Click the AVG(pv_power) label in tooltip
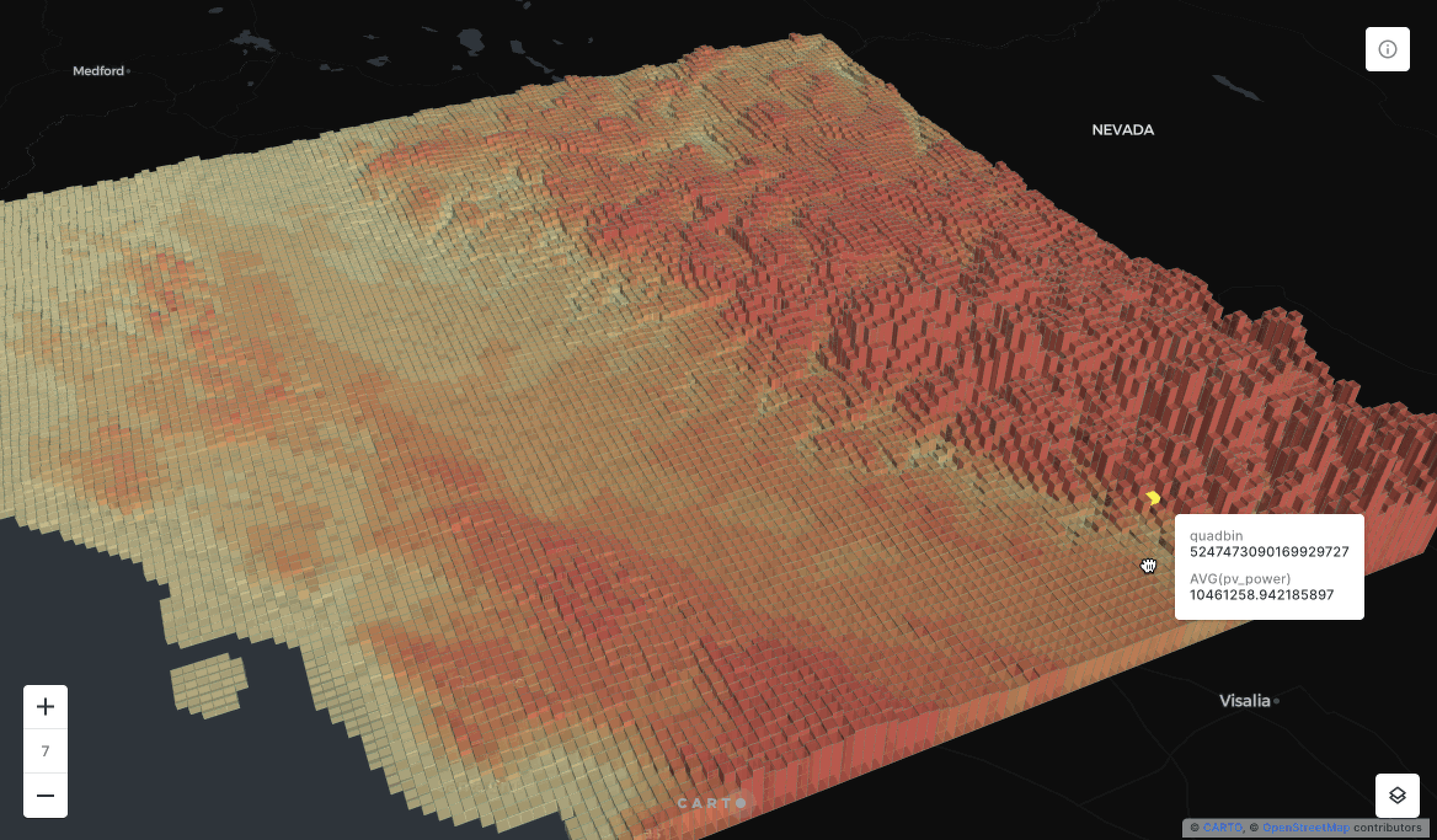Viewport: 1437px width, 840px height. pos(1240,579)
